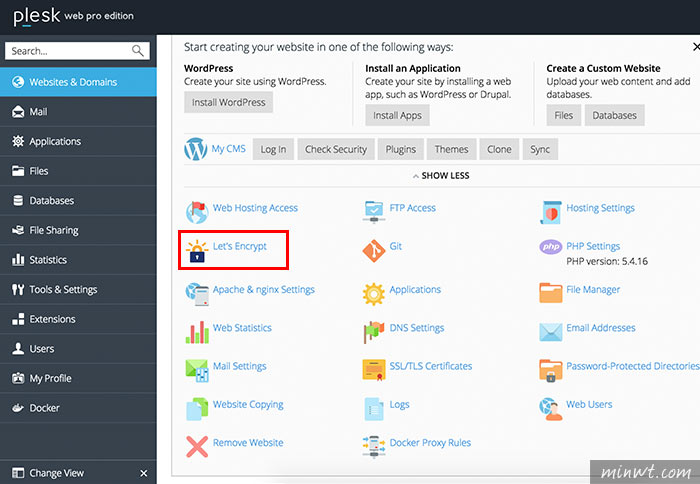
Task: Click the Clone button
Action: pyautogui.click(x=499, y=149)
